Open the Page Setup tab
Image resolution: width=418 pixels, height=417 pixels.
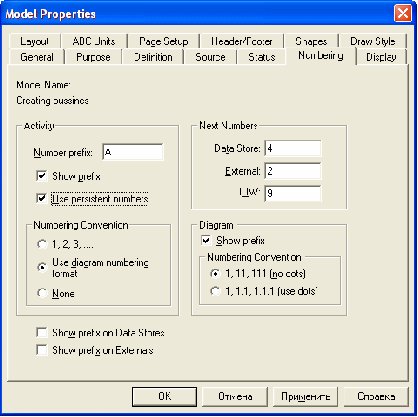(x=164, y=41)
